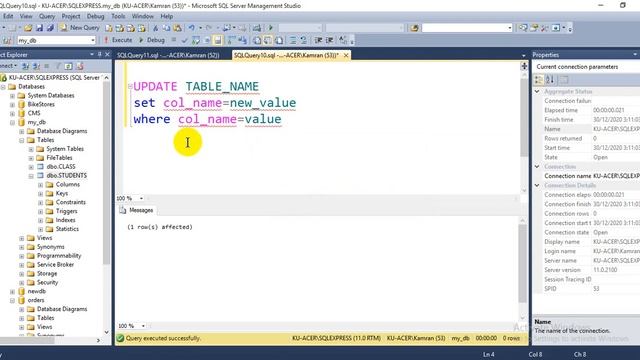
Task: Switch output to Results to Text
Action: coord(257,40)
